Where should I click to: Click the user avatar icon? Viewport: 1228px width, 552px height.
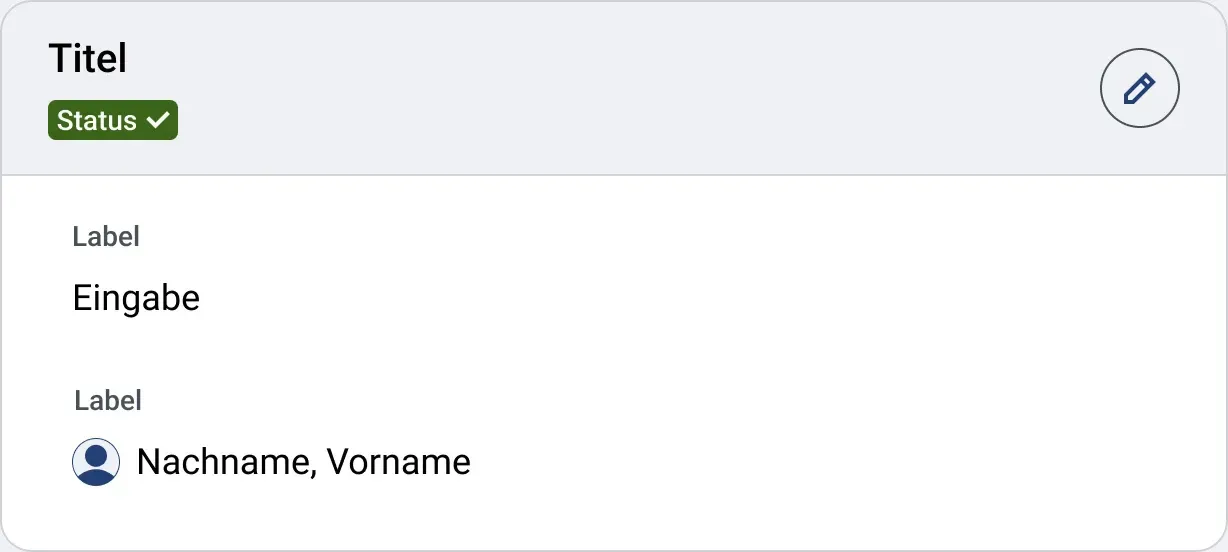[x=96, y=462]
